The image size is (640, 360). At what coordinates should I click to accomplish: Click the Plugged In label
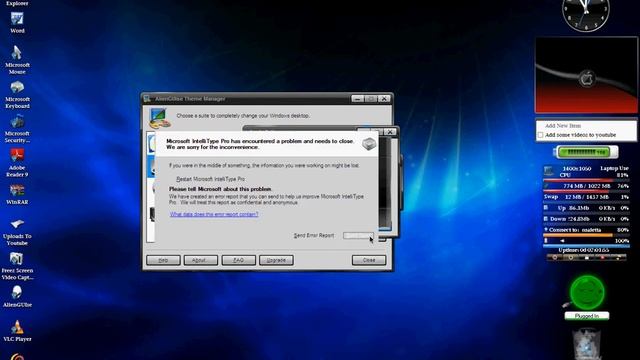coord(587,316)
